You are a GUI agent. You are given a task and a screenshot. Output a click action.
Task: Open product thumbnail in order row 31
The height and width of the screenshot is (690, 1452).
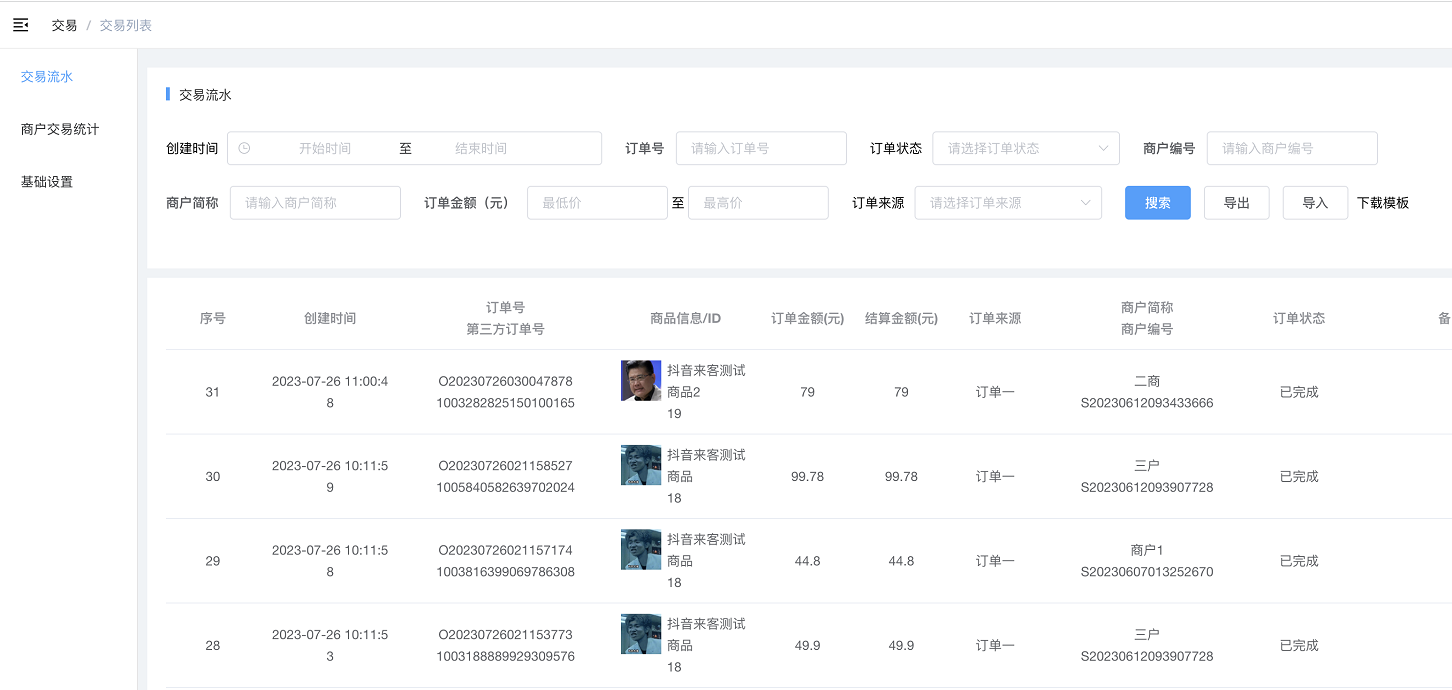point(641,381)
